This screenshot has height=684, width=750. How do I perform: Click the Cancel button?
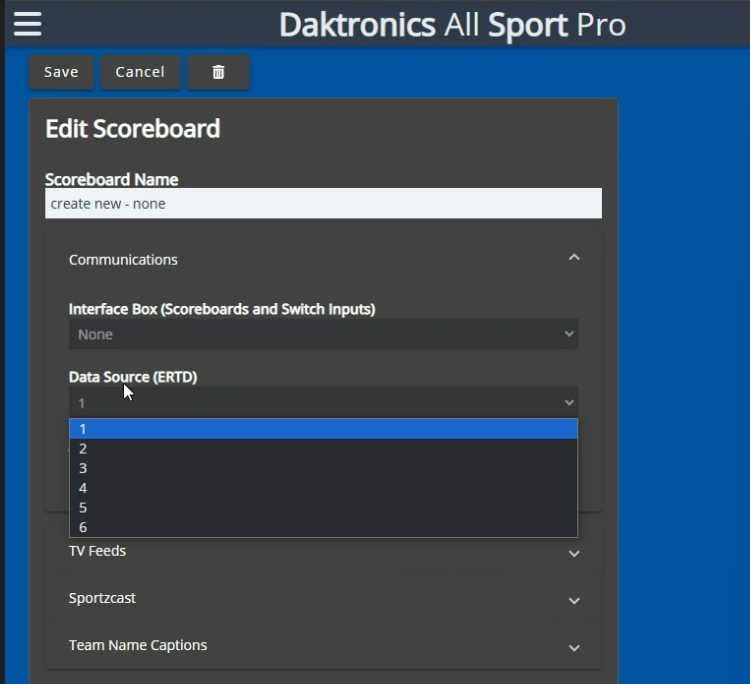pyautogui.click(x=140, y=72)
